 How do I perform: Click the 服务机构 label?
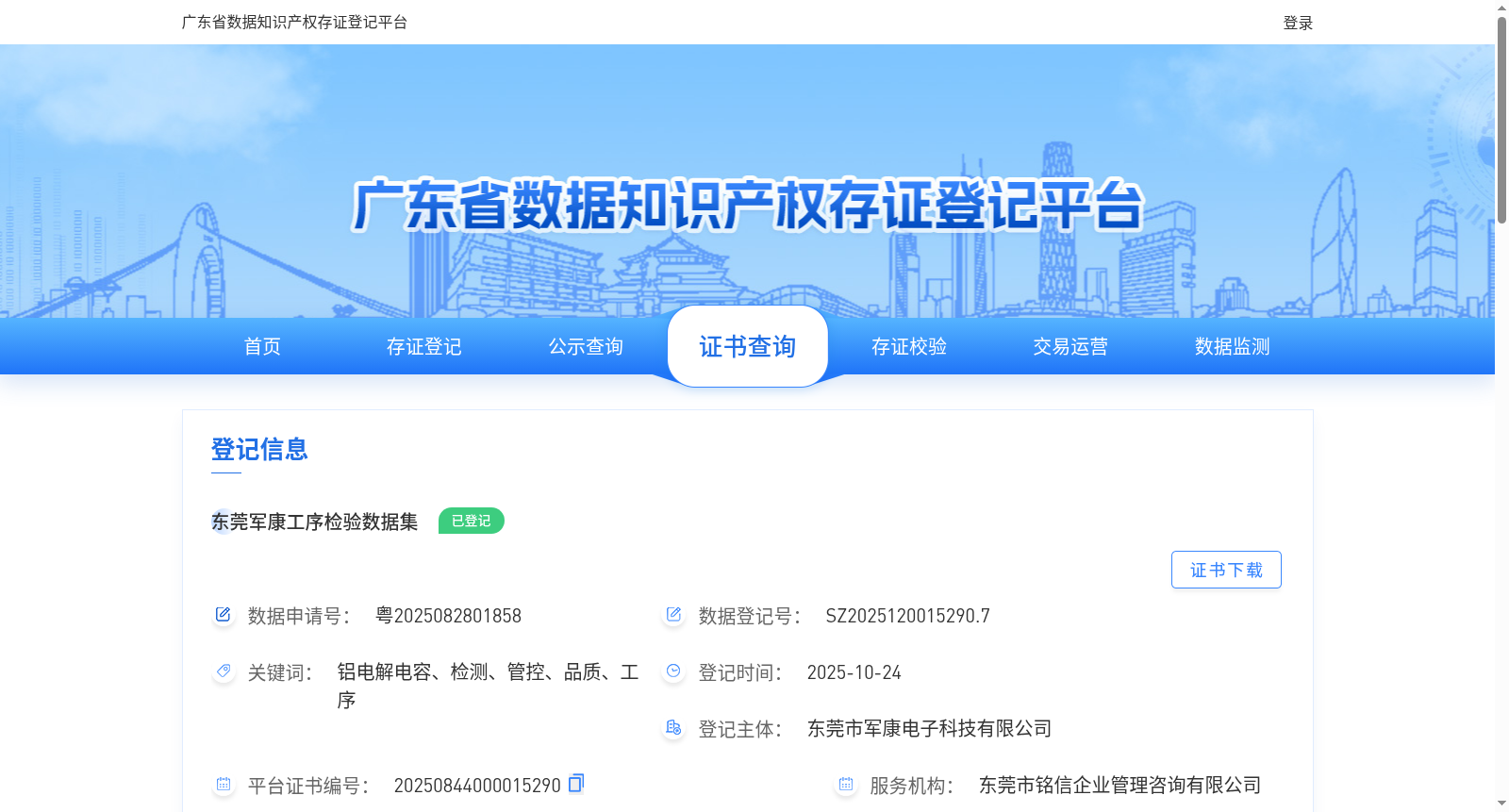pos(911,786)
